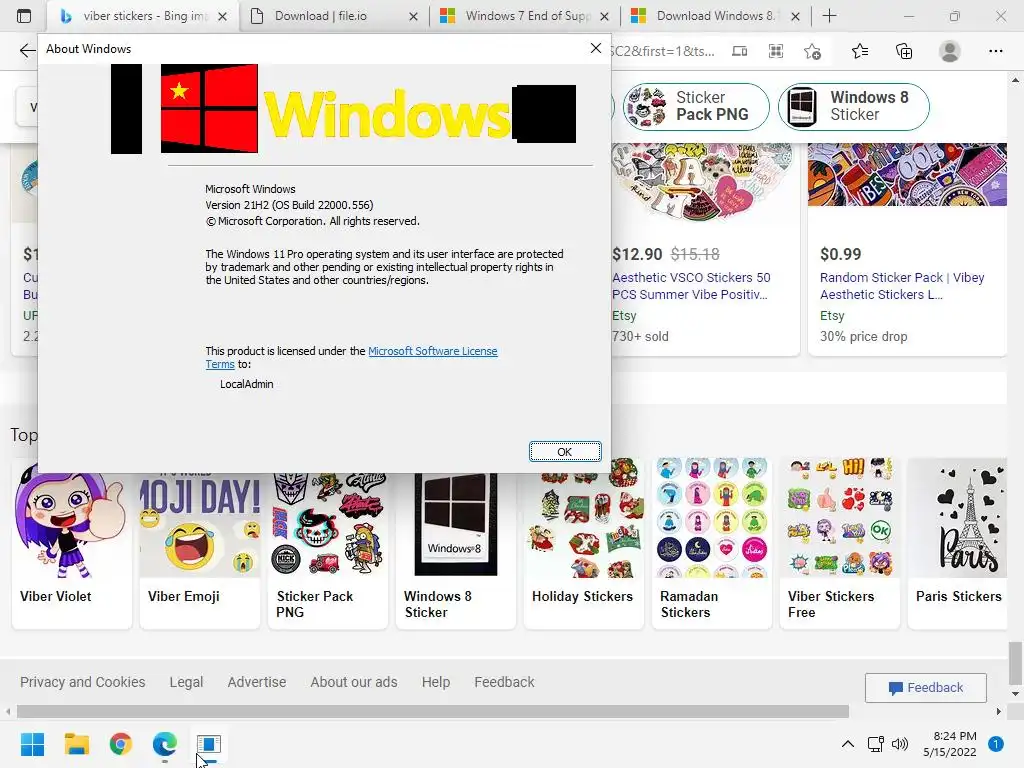The image size is (1024, 768).
Task: Open Paris Stickers card
Action: pyautogui.click(x=957, y=543)
